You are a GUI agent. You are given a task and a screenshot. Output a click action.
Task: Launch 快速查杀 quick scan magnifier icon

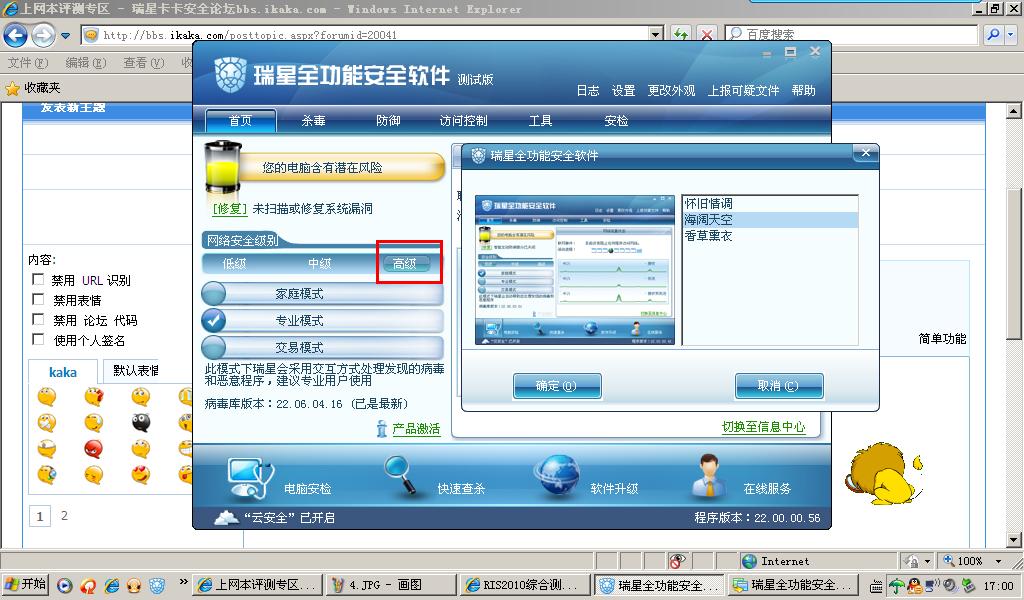click(400, 475)
